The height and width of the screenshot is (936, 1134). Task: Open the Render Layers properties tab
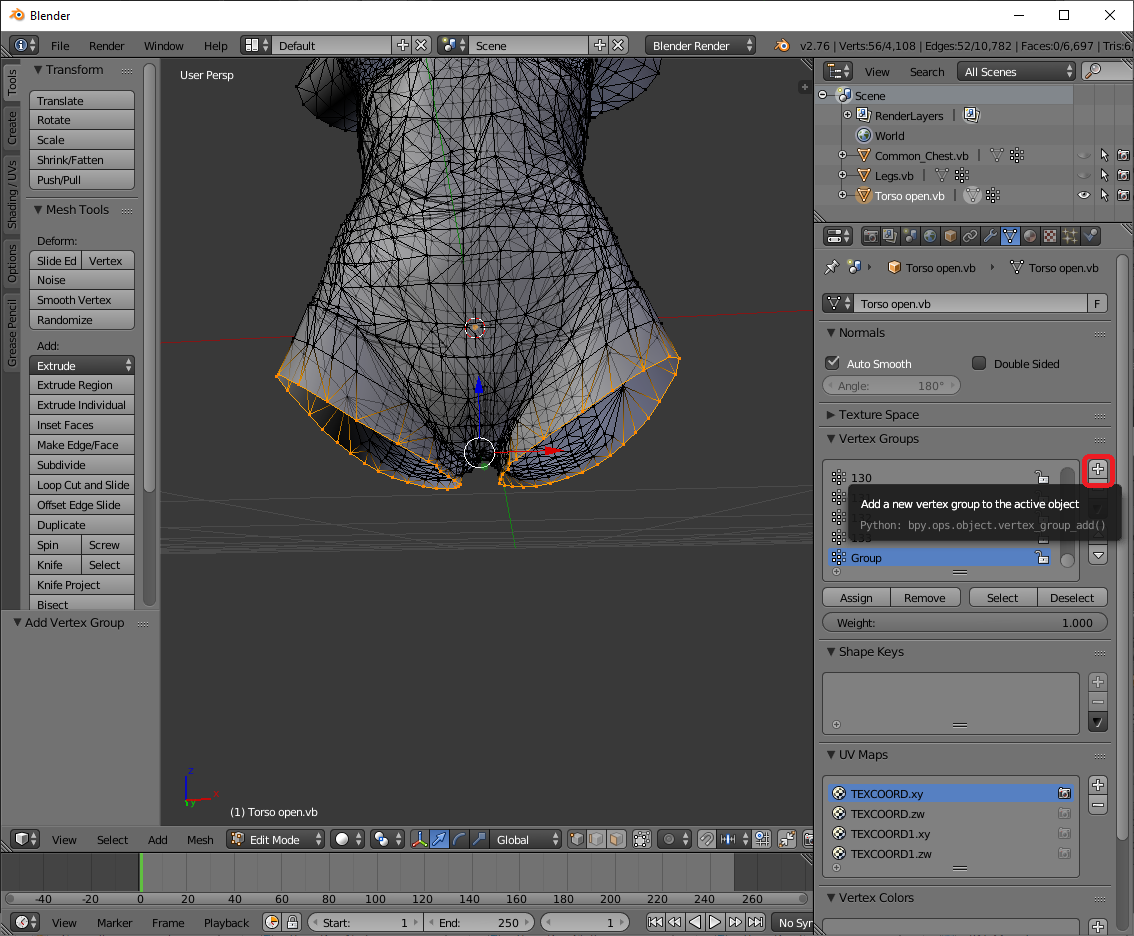click(890, 236)
